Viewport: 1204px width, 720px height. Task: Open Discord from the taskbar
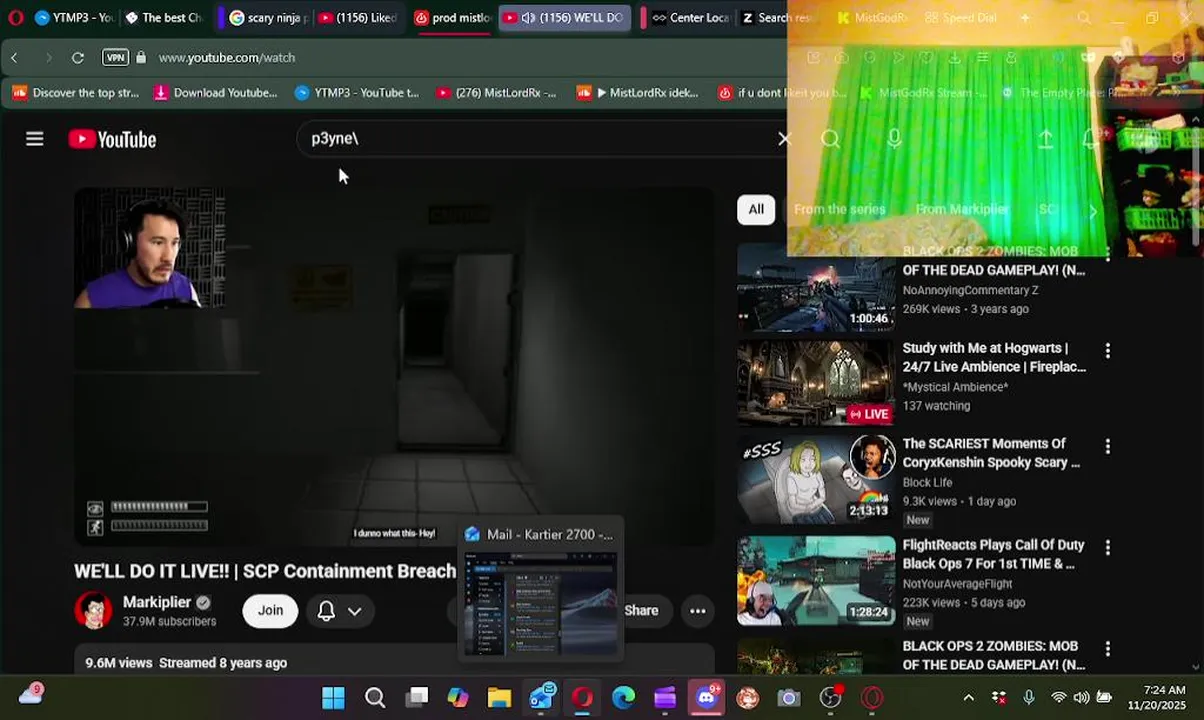(707, 697)
